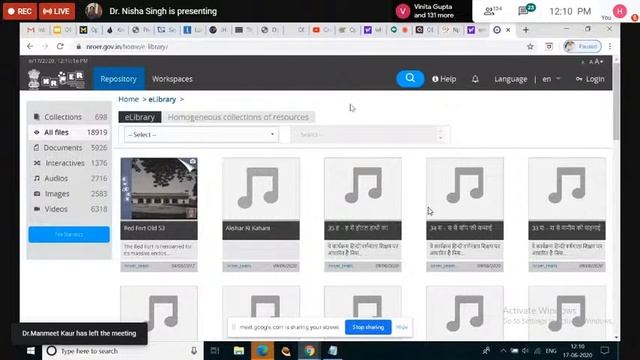Close the active browser tab
The width and height of the screenshot is (640, 360).
pos(508,30)
